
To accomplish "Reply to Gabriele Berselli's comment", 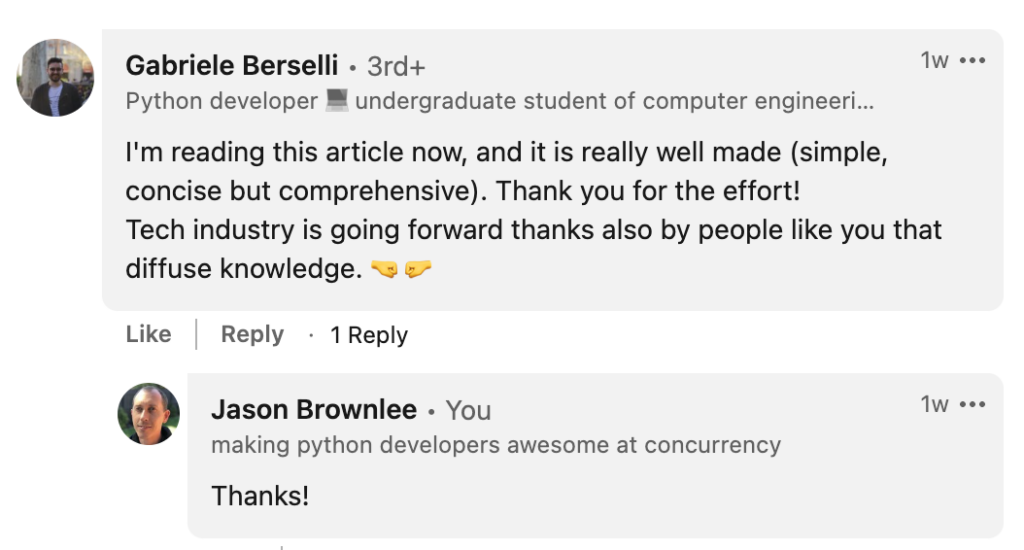I will pyautogui.click(x=252, y=335).
